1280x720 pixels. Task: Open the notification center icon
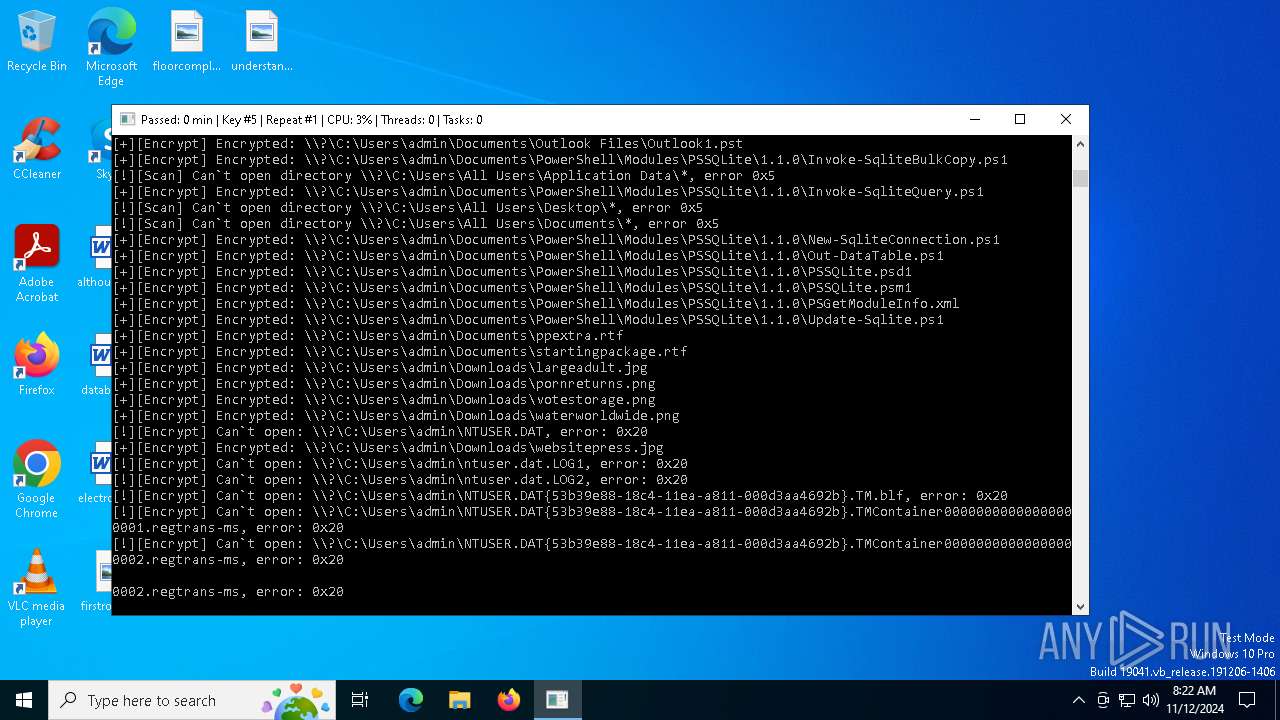[1247, 700]
